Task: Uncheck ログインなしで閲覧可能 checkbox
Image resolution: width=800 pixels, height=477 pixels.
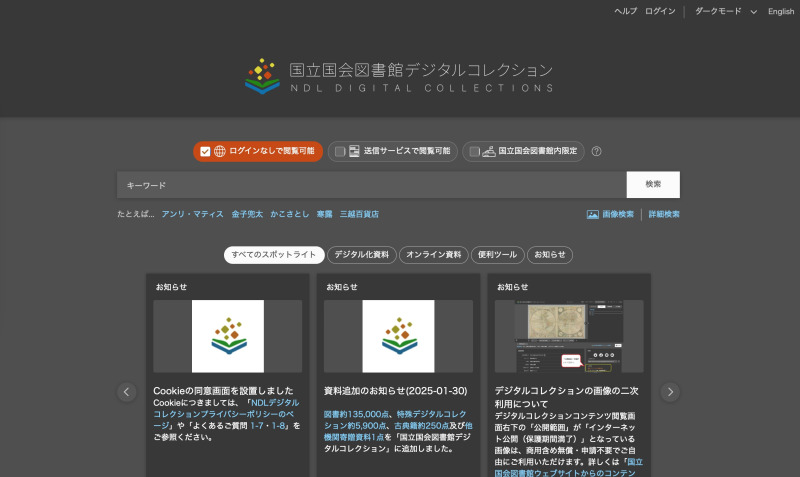Action: click(x=205, y=152)
